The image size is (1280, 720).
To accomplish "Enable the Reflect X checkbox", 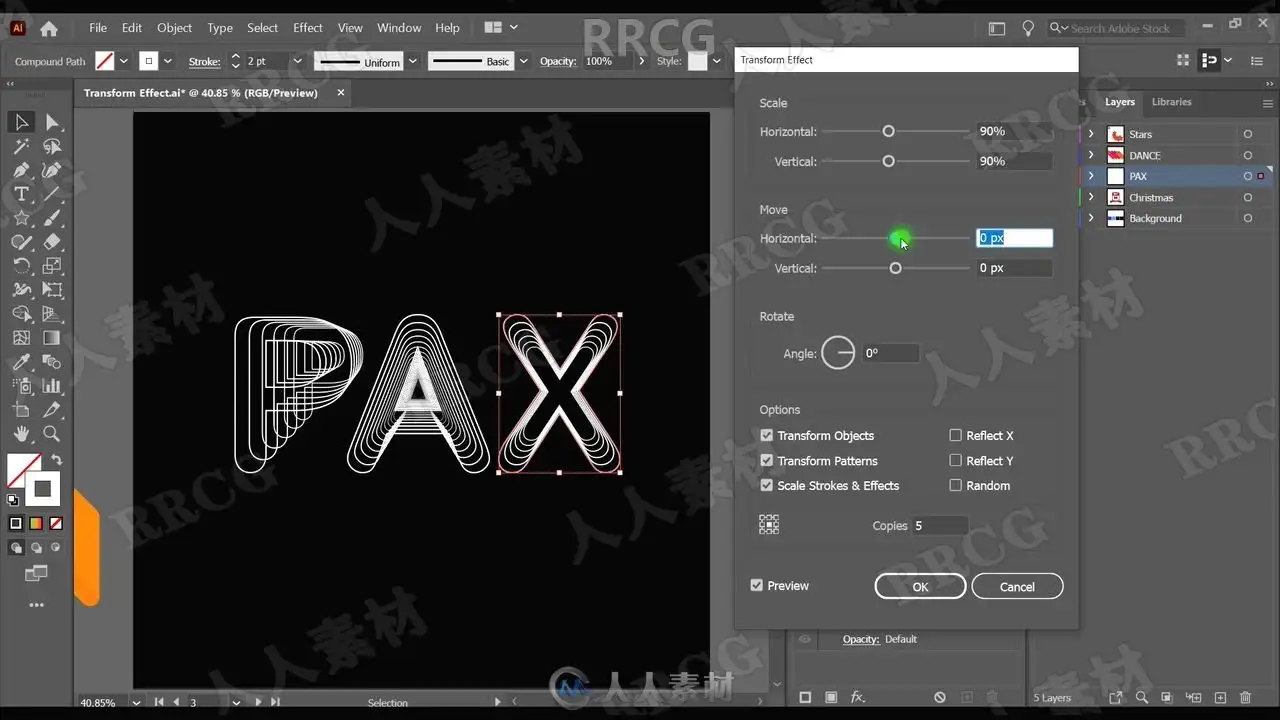I will (x=955, y=435).
